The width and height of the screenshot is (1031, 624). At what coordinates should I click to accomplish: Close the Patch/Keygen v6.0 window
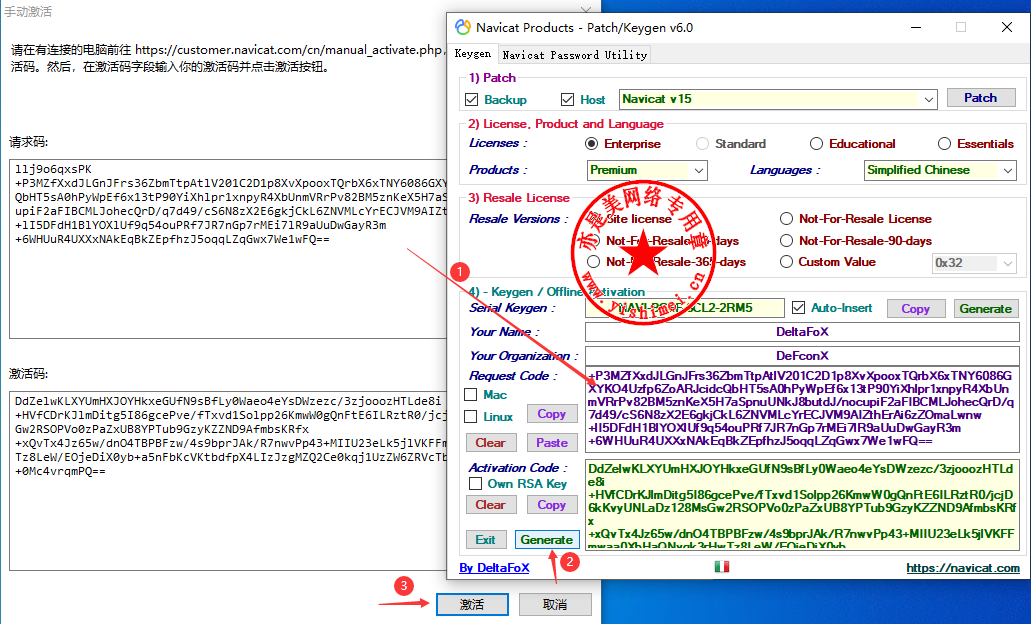click(1007, 27)
